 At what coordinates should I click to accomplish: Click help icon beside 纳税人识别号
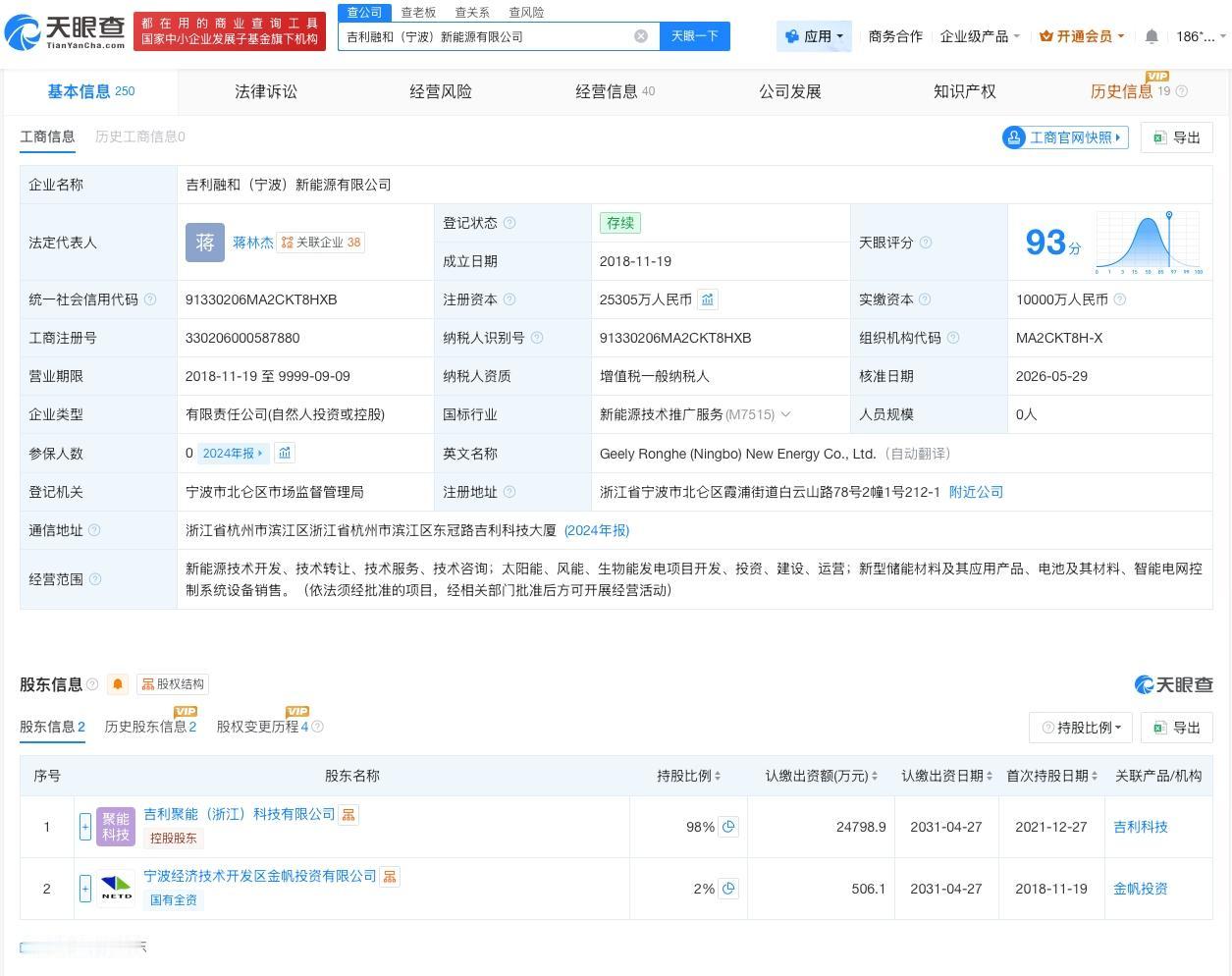coord(537,338)
